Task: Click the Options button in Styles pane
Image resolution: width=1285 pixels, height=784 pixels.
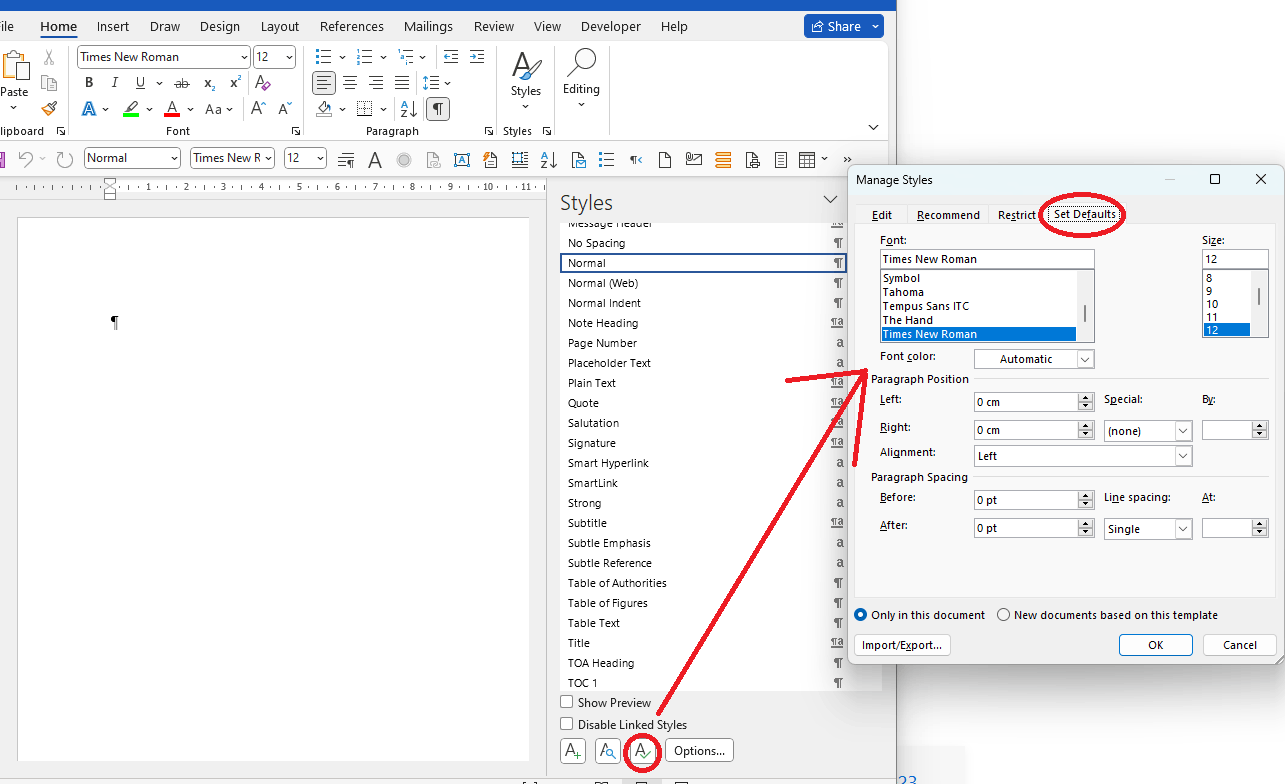Action: click(699, 751)
